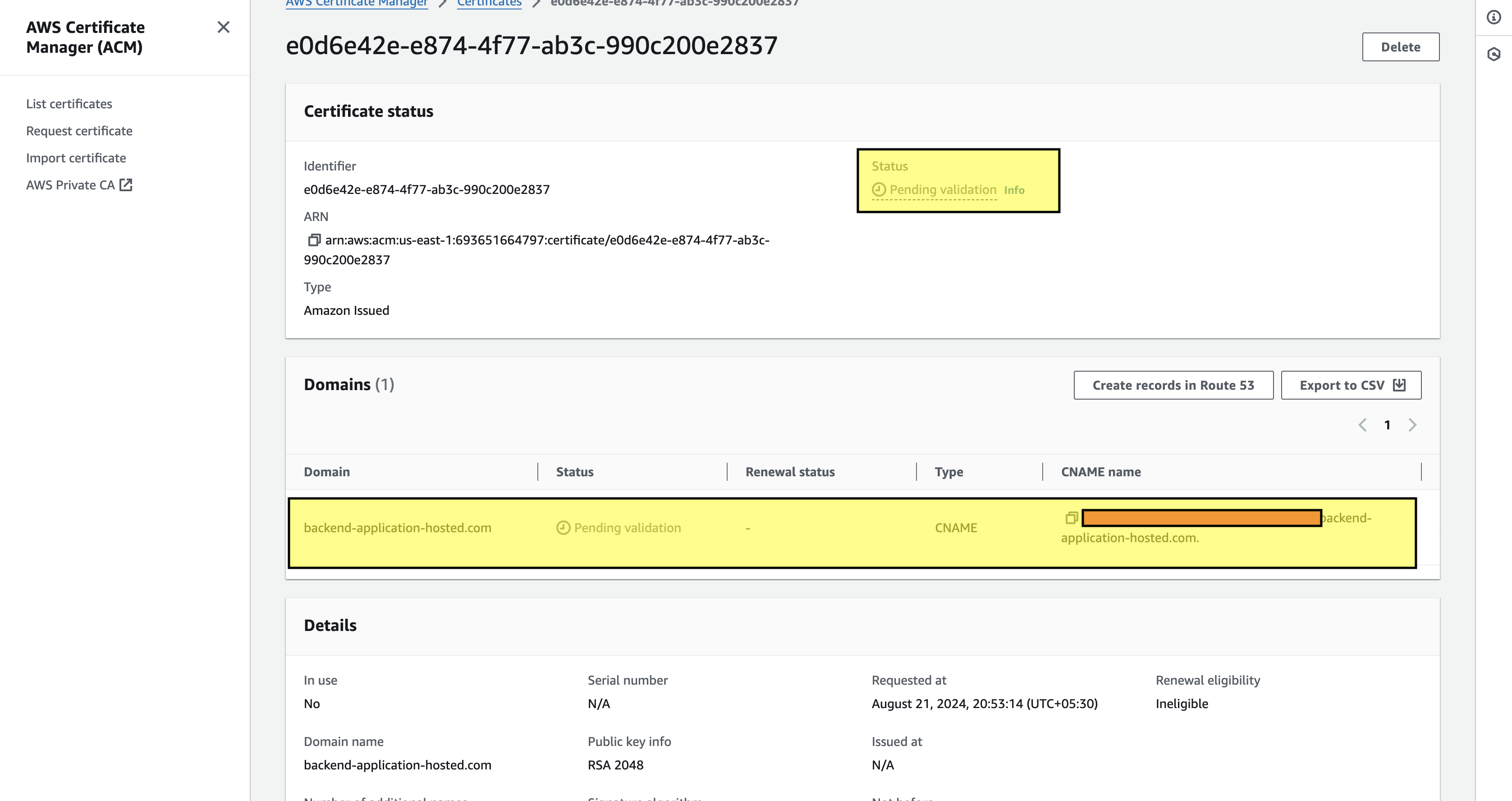Click Type column header in Domains table

pyautogui.click(x=948, y=472)
